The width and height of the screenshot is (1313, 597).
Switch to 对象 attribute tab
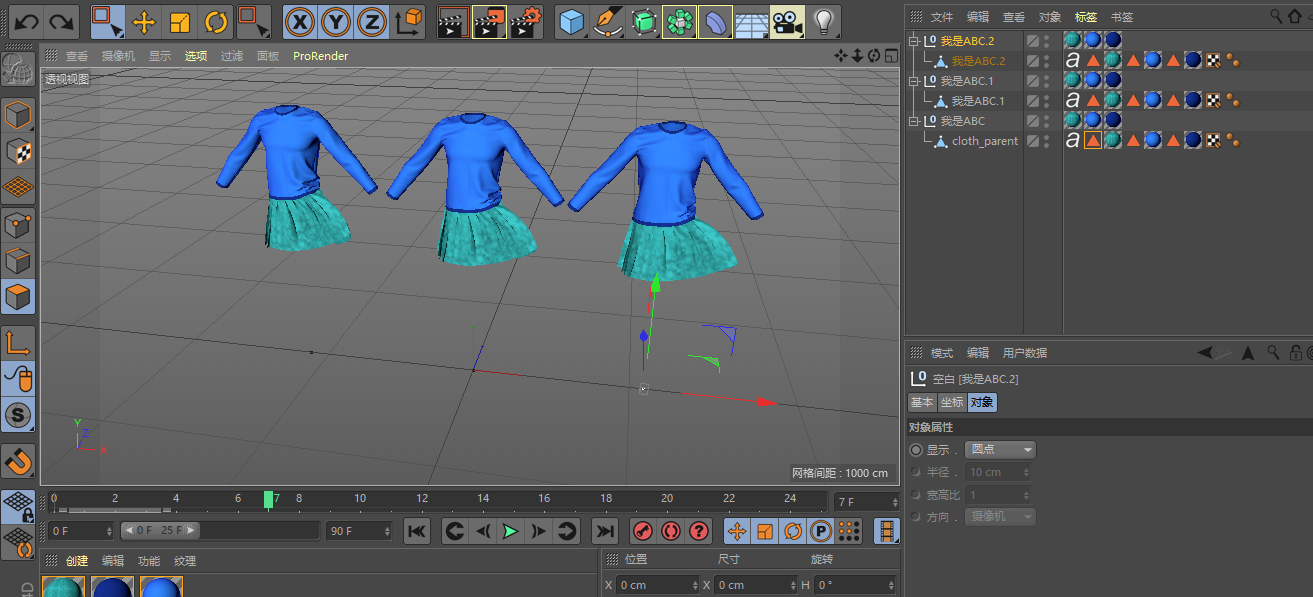(982, 402)
